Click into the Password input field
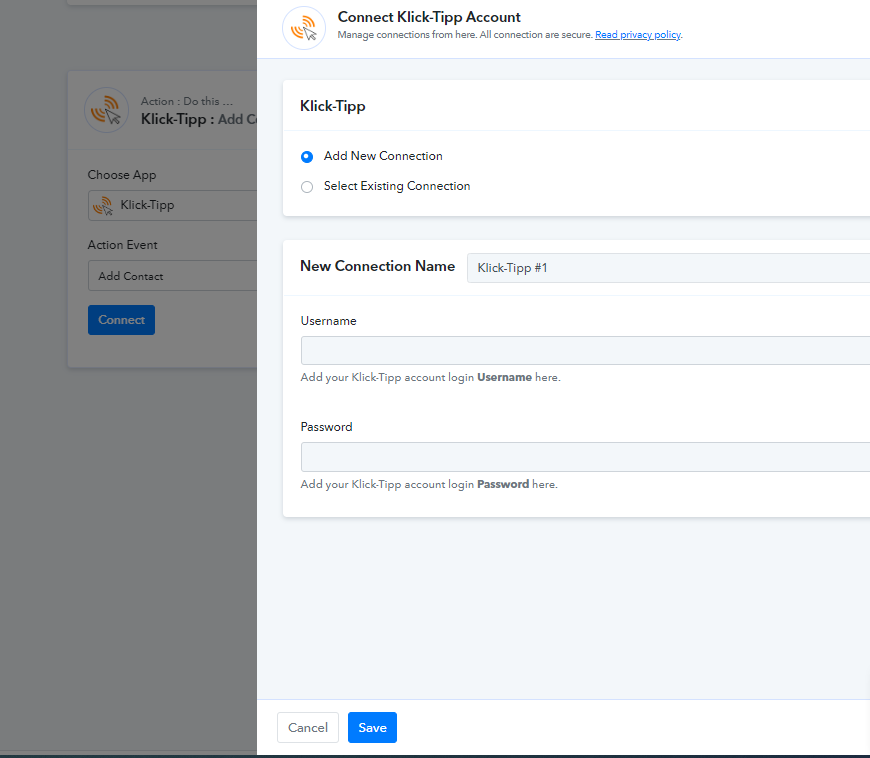This screenshot has height=758, width=870. coord(585,457)
